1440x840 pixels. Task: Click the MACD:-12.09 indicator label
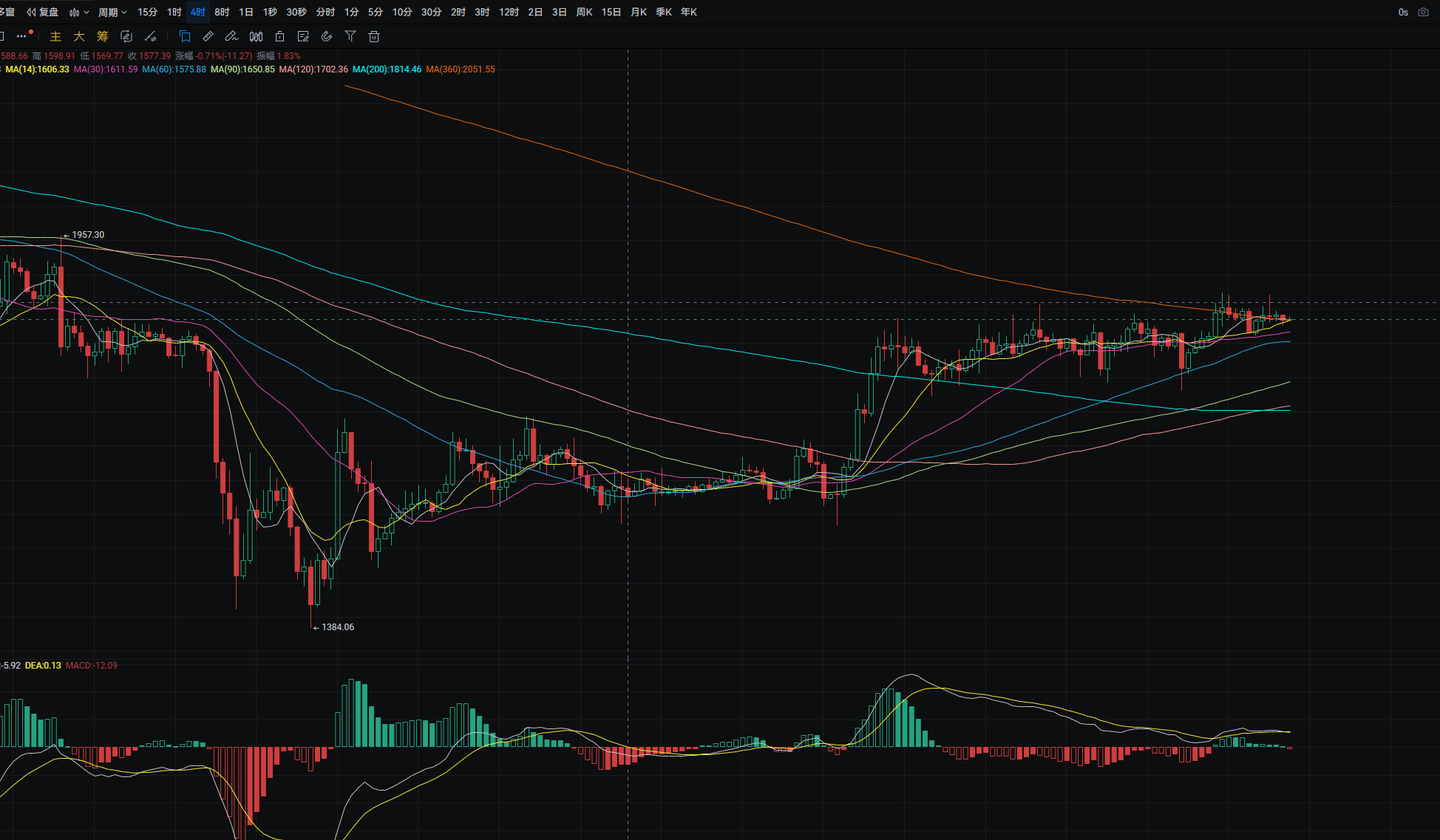(92, 666)
